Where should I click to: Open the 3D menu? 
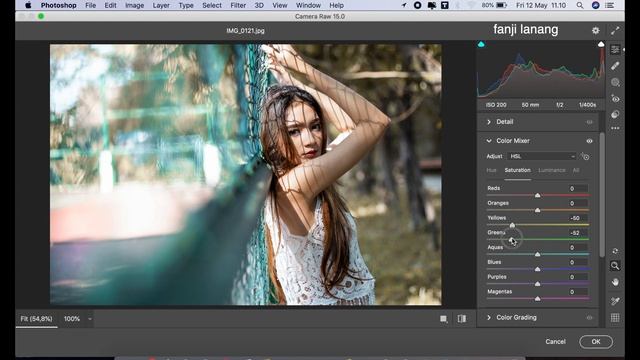[259, 5]
